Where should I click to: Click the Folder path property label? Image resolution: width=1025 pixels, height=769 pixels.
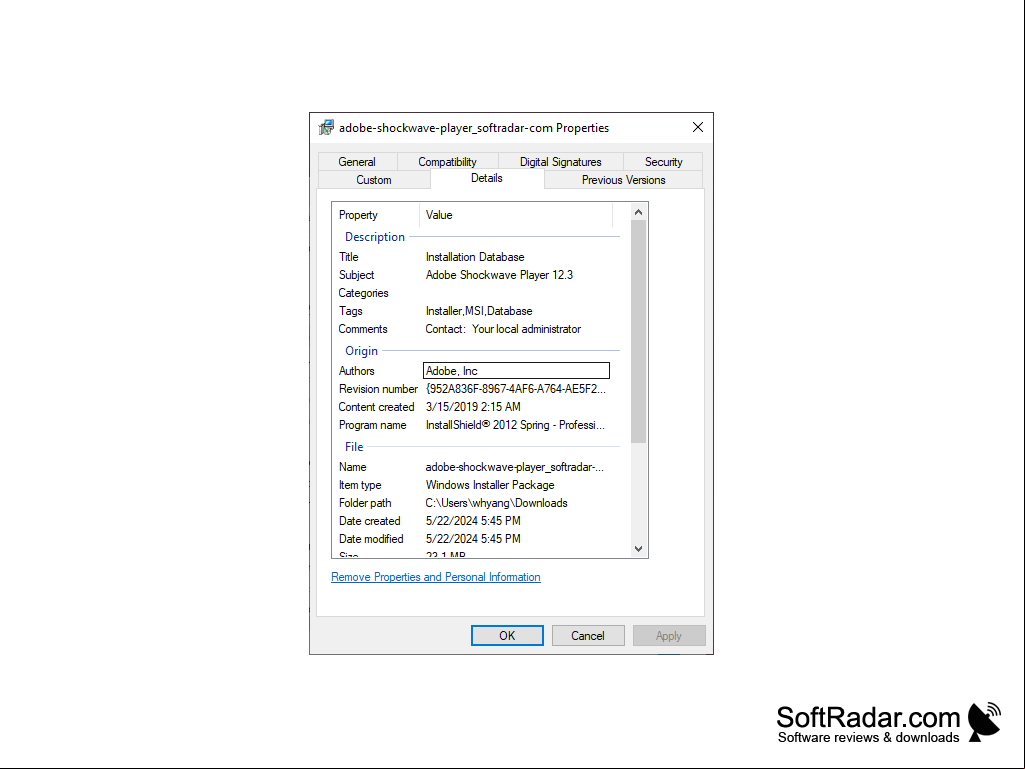[x=365, y=503]
